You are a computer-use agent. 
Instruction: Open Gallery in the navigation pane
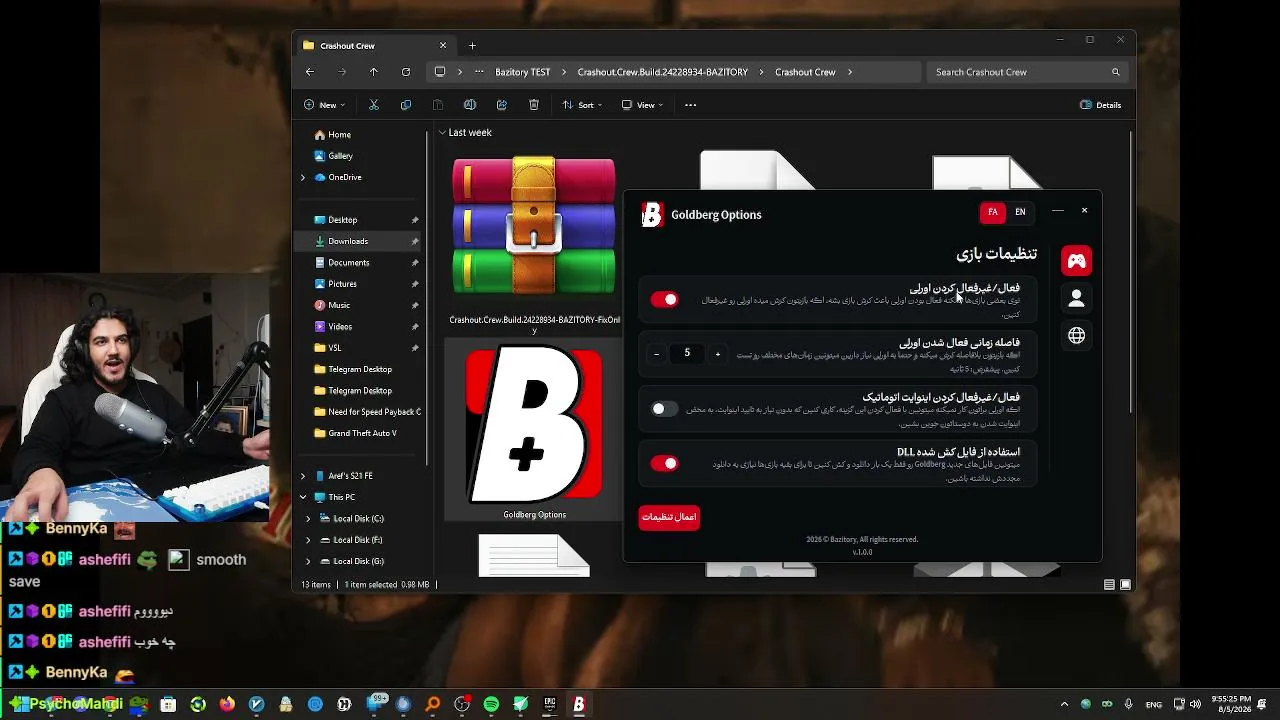click(x=340, y=156)
